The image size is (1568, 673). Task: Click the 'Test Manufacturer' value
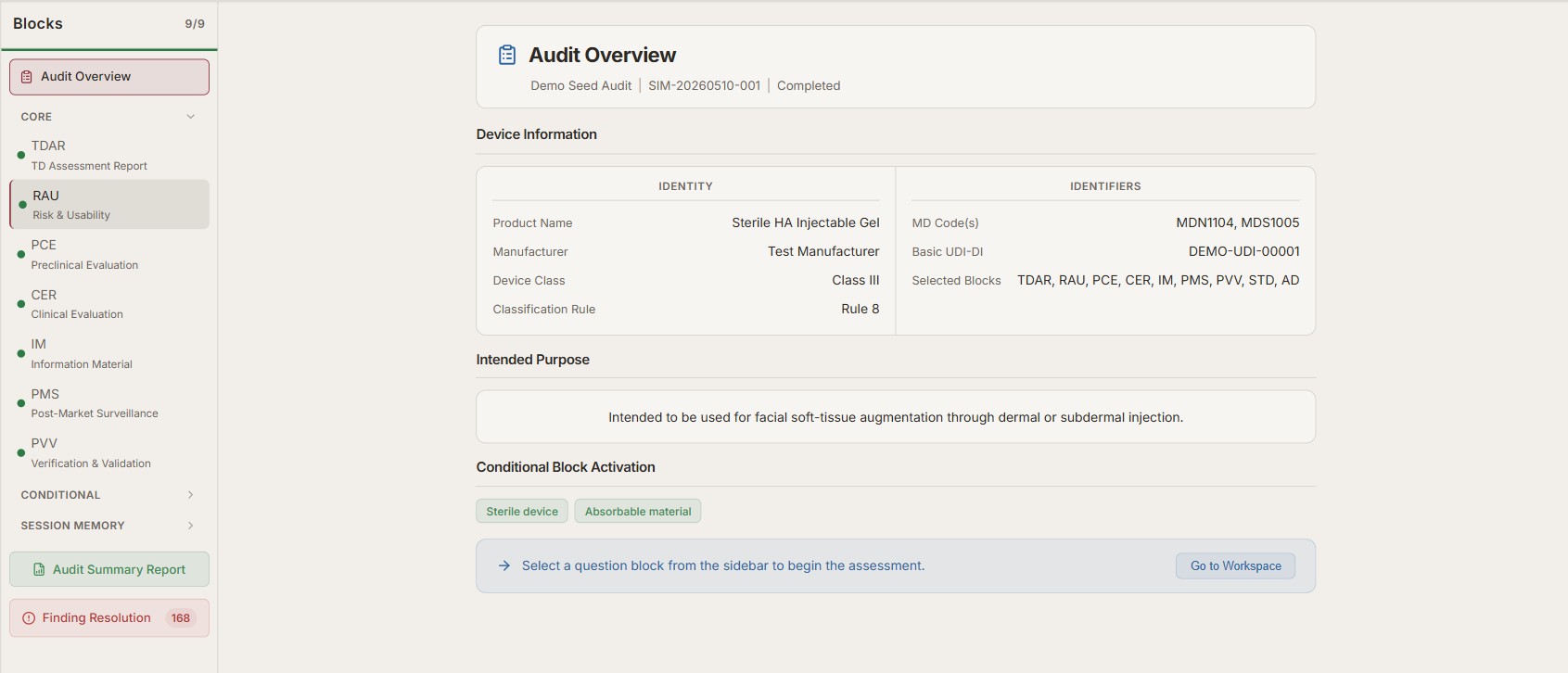823,251
